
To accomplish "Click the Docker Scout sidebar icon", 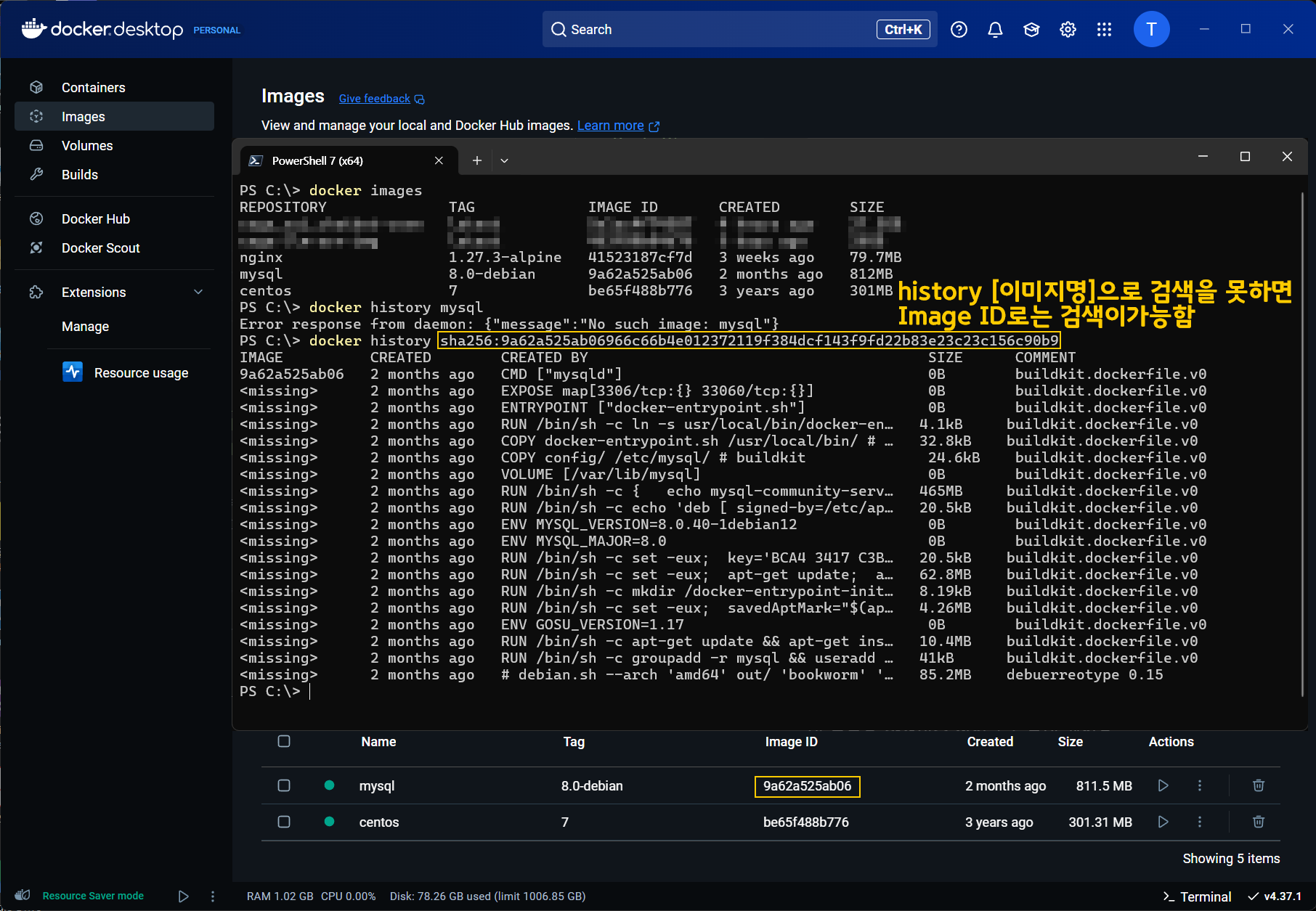I will point(36,248).
